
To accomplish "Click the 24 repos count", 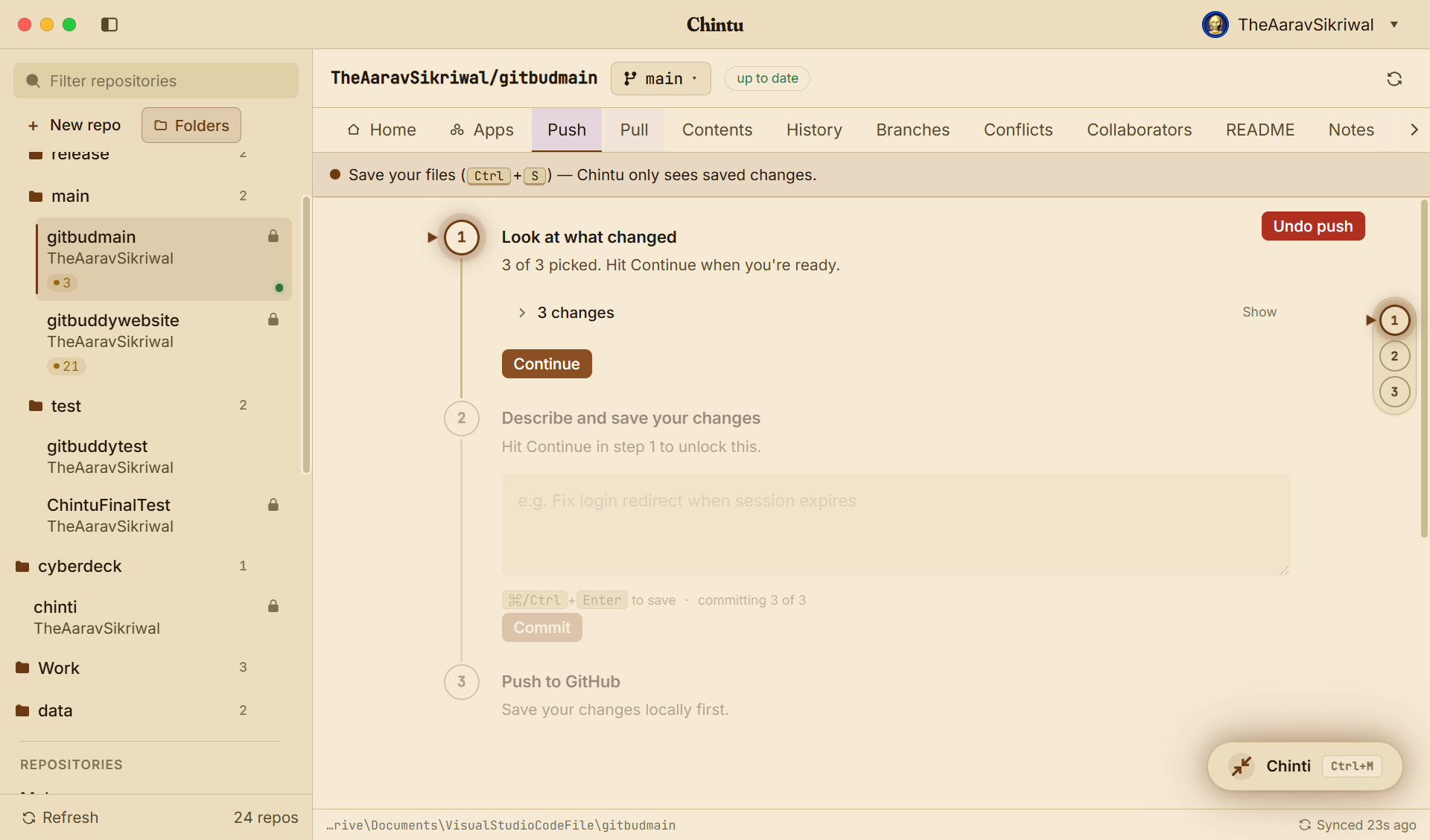I will pos(266,818).
